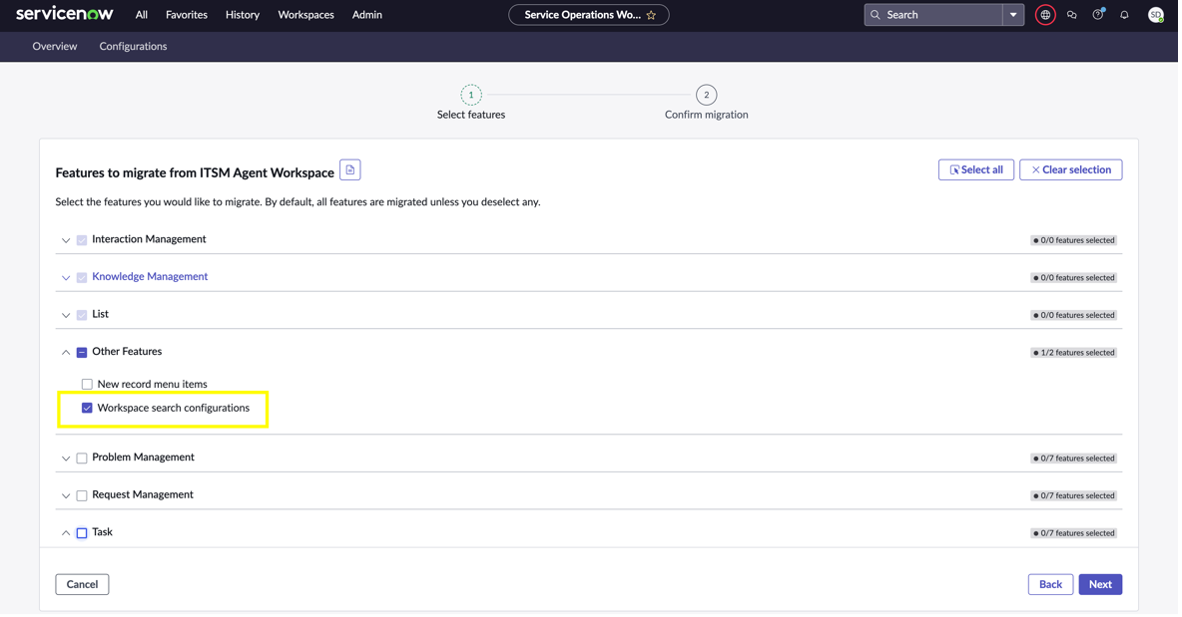Click the Cancel button
Viewport: 1182px width, 617px height.
pos(82,585)
